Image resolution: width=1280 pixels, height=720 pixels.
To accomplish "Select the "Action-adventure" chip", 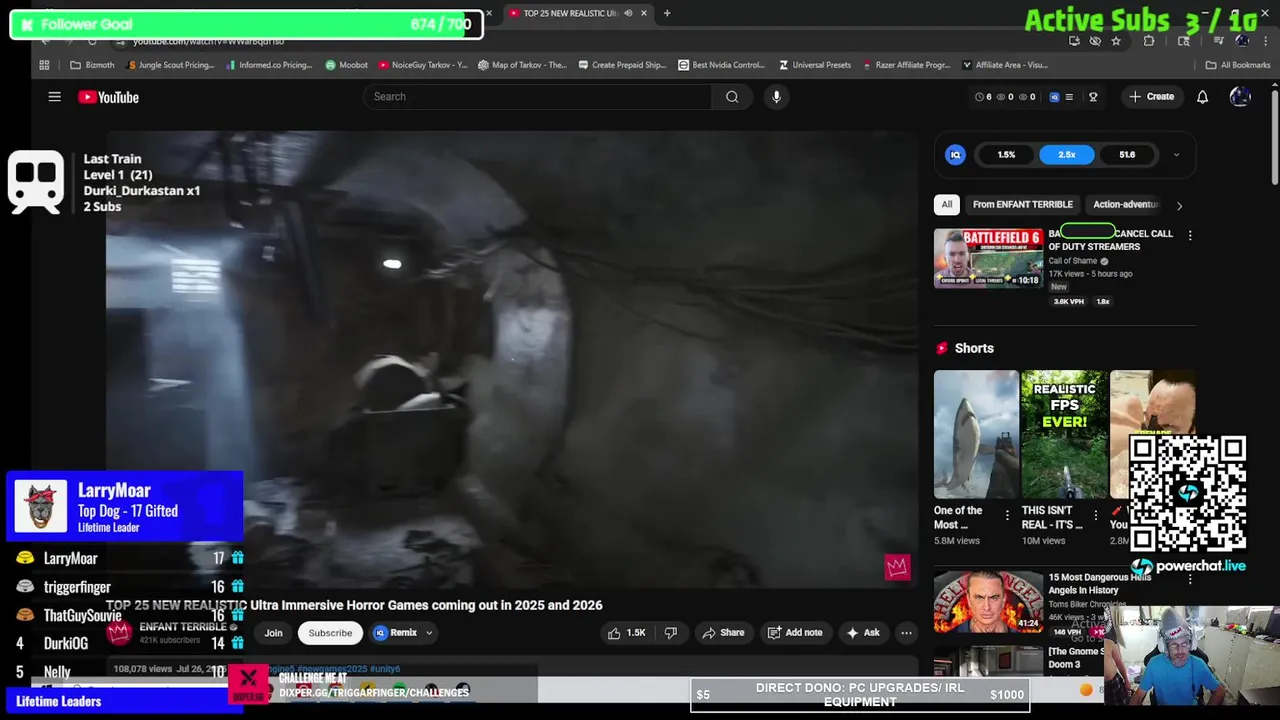I will tap(1125, 204).
